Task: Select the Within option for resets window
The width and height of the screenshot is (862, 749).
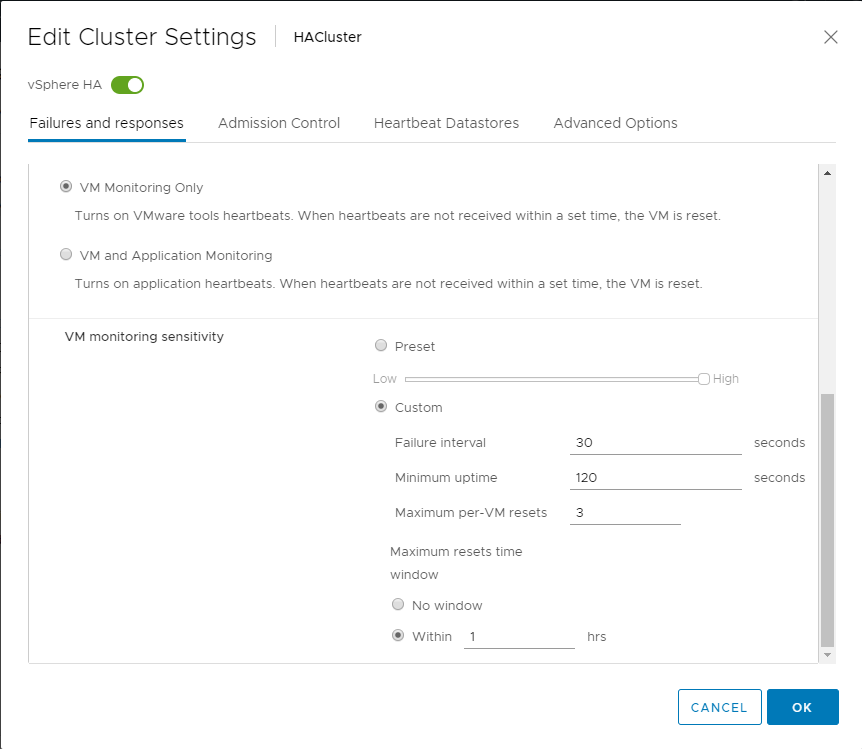Action: point(398,635)
